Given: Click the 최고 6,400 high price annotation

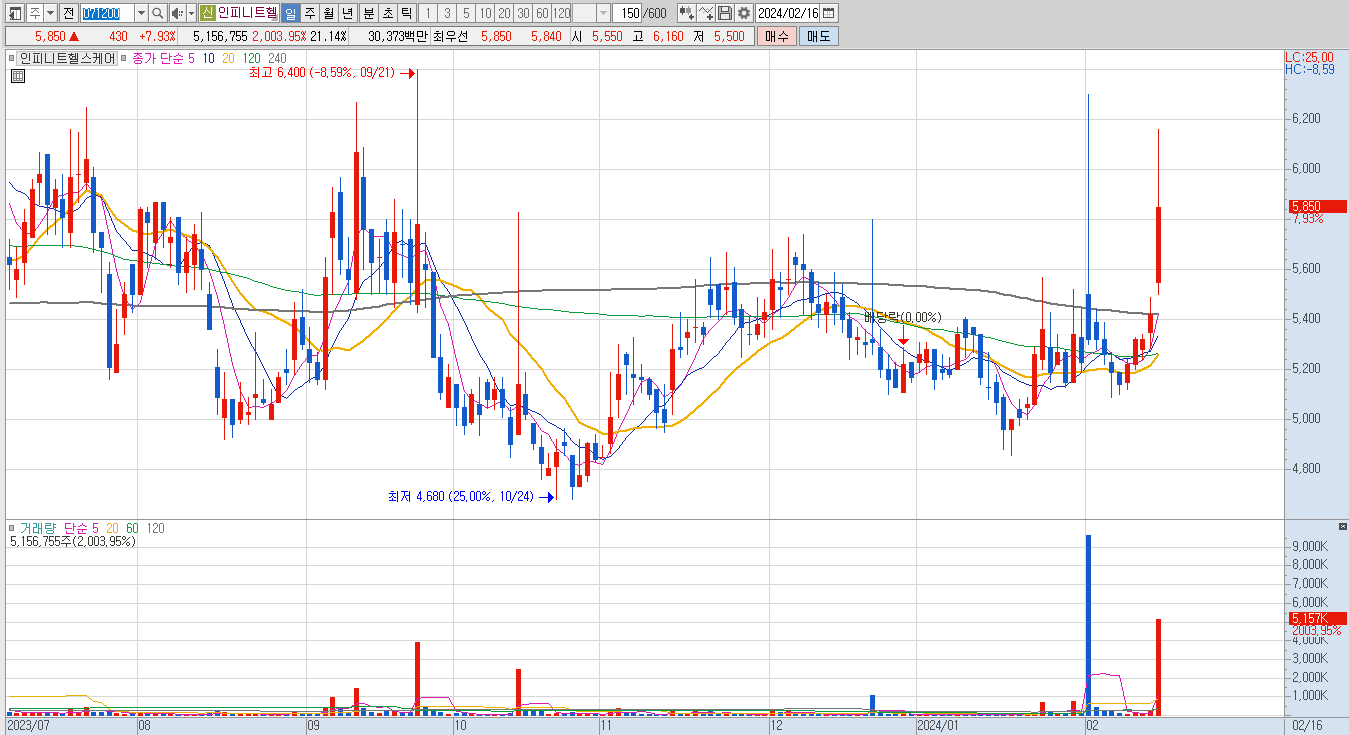Looking at the screenshot, I should (322, 73).
